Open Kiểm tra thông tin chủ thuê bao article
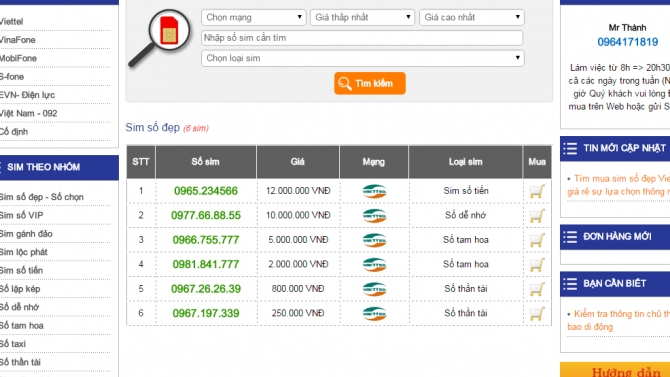Screen dimensions: 670x377 (x=618, y=320)
